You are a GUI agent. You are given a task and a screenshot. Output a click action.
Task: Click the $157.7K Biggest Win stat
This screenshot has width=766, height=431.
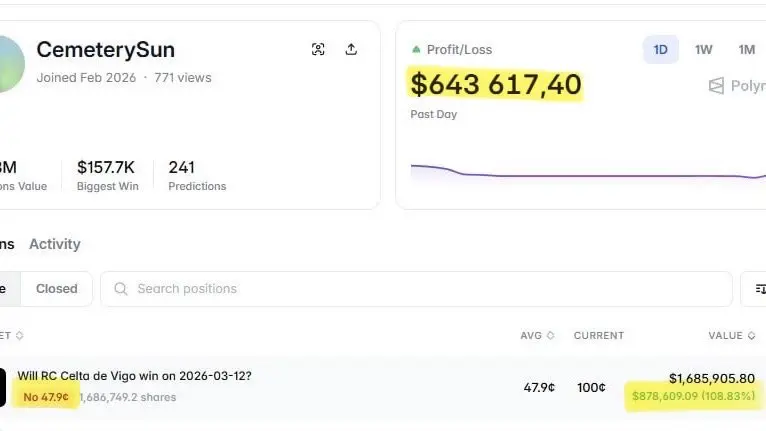pos(107,175)
